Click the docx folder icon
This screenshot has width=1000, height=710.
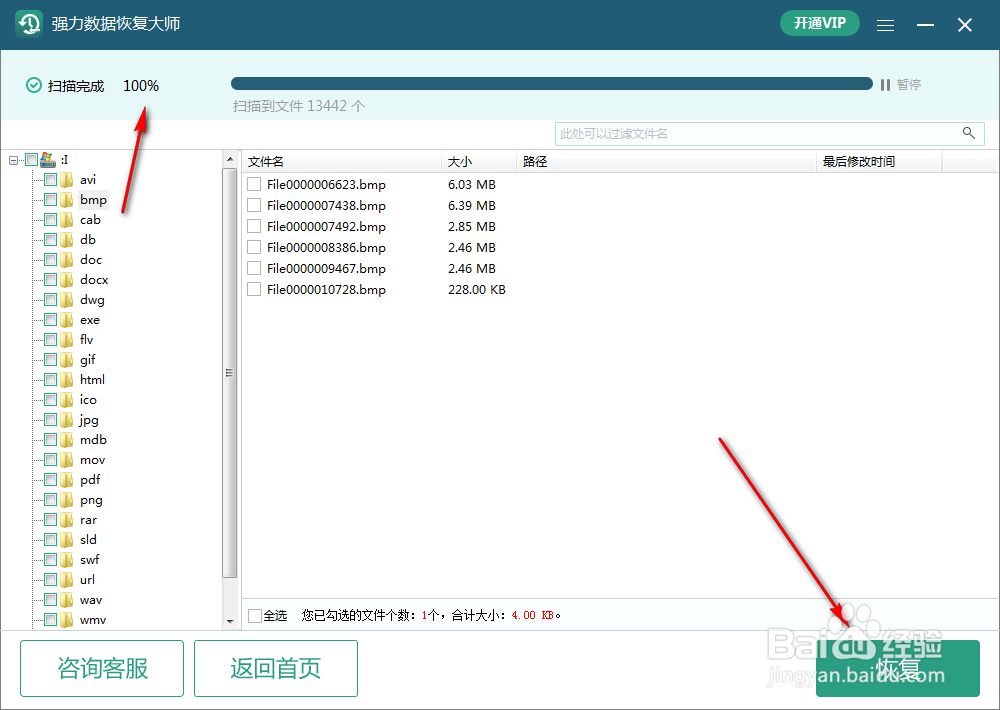(67, 280)
